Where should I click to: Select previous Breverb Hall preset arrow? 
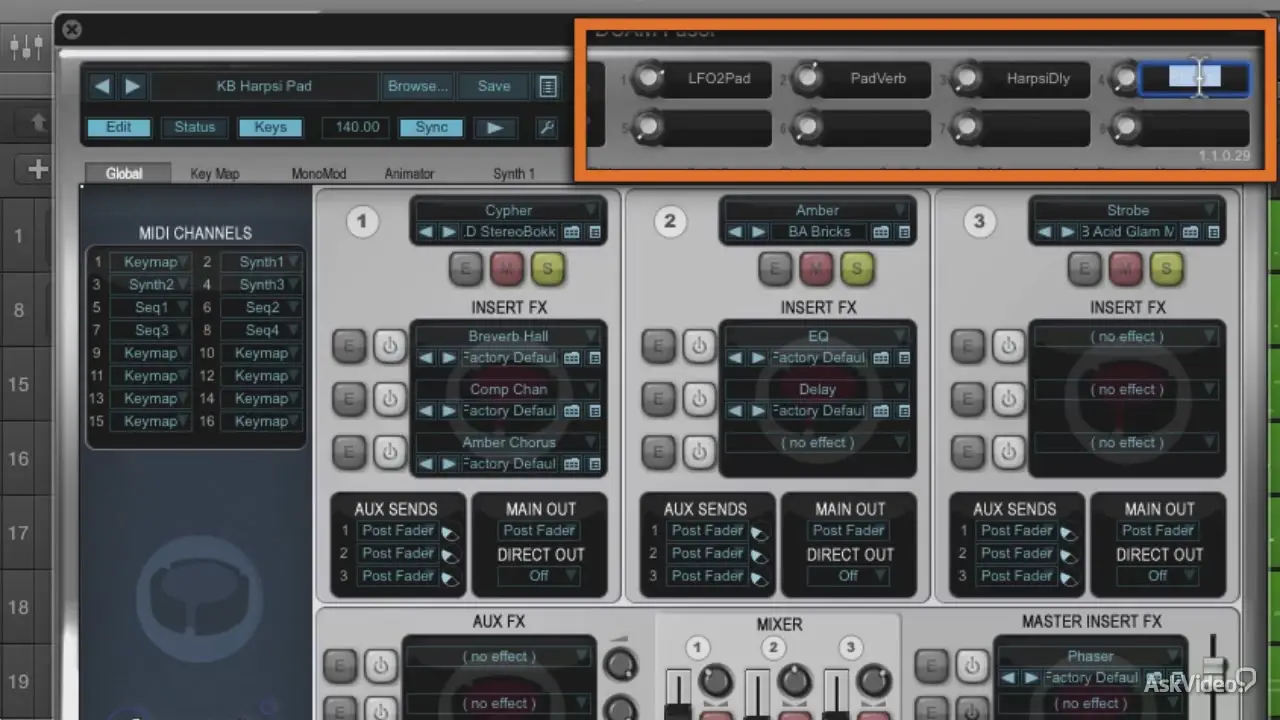(x=425, y=358)
